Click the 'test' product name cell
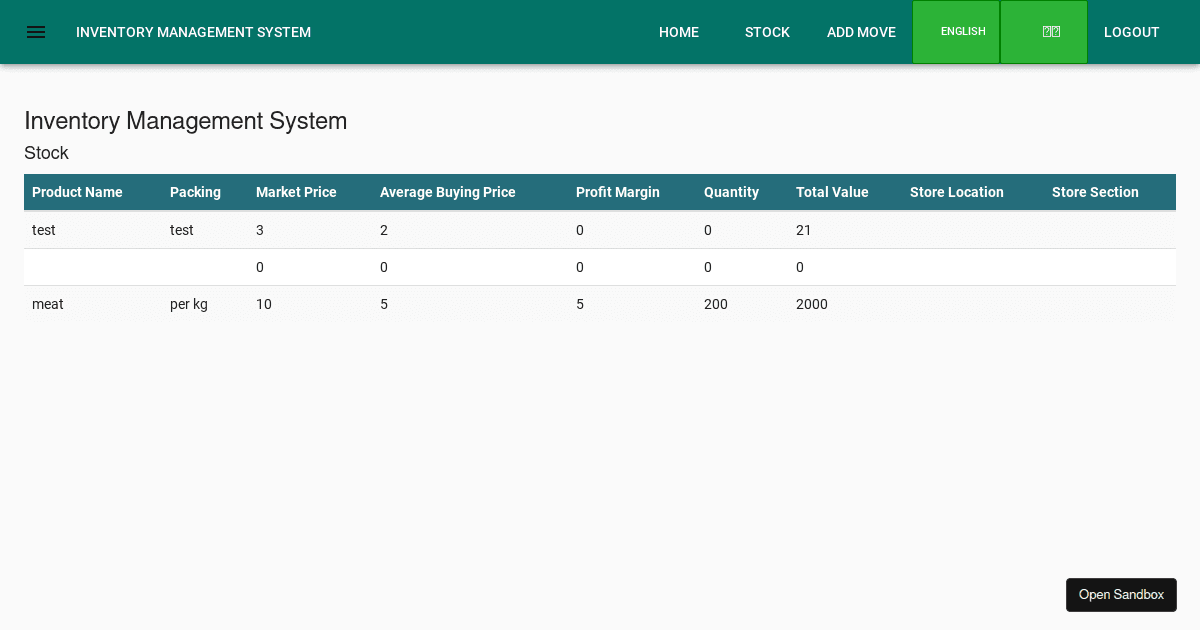Image resolution: width=1200 pixels, height=630 pixels. [44, 230]
